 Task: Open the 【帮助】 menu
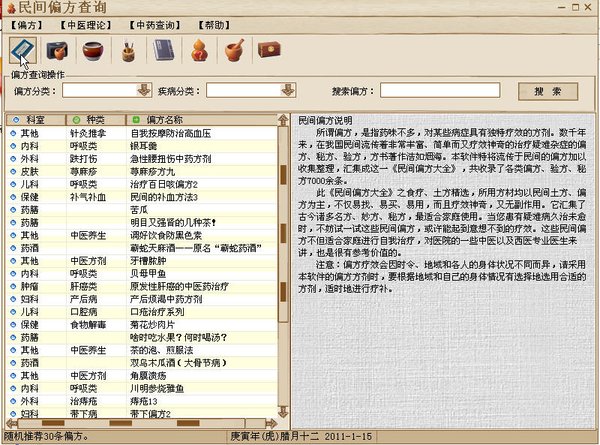(x=214, y=25)
